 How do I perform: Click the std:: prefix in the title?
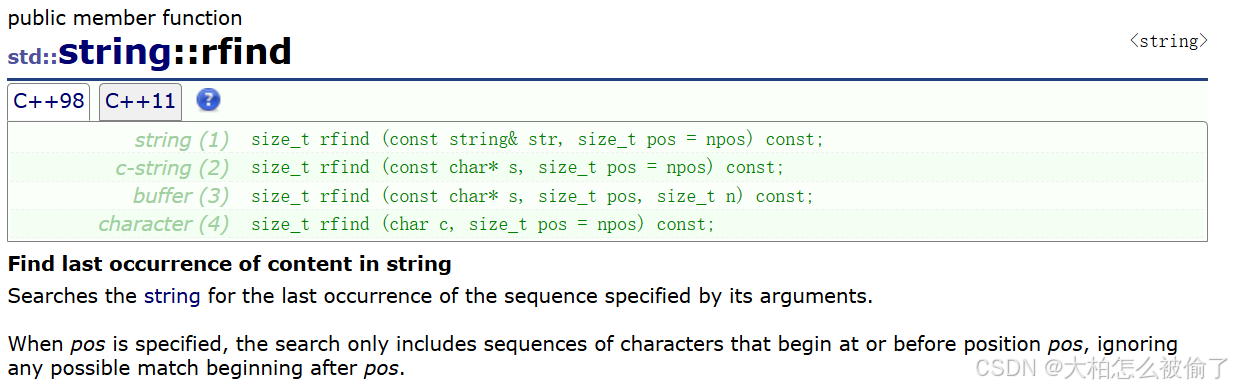click(32, 56)
